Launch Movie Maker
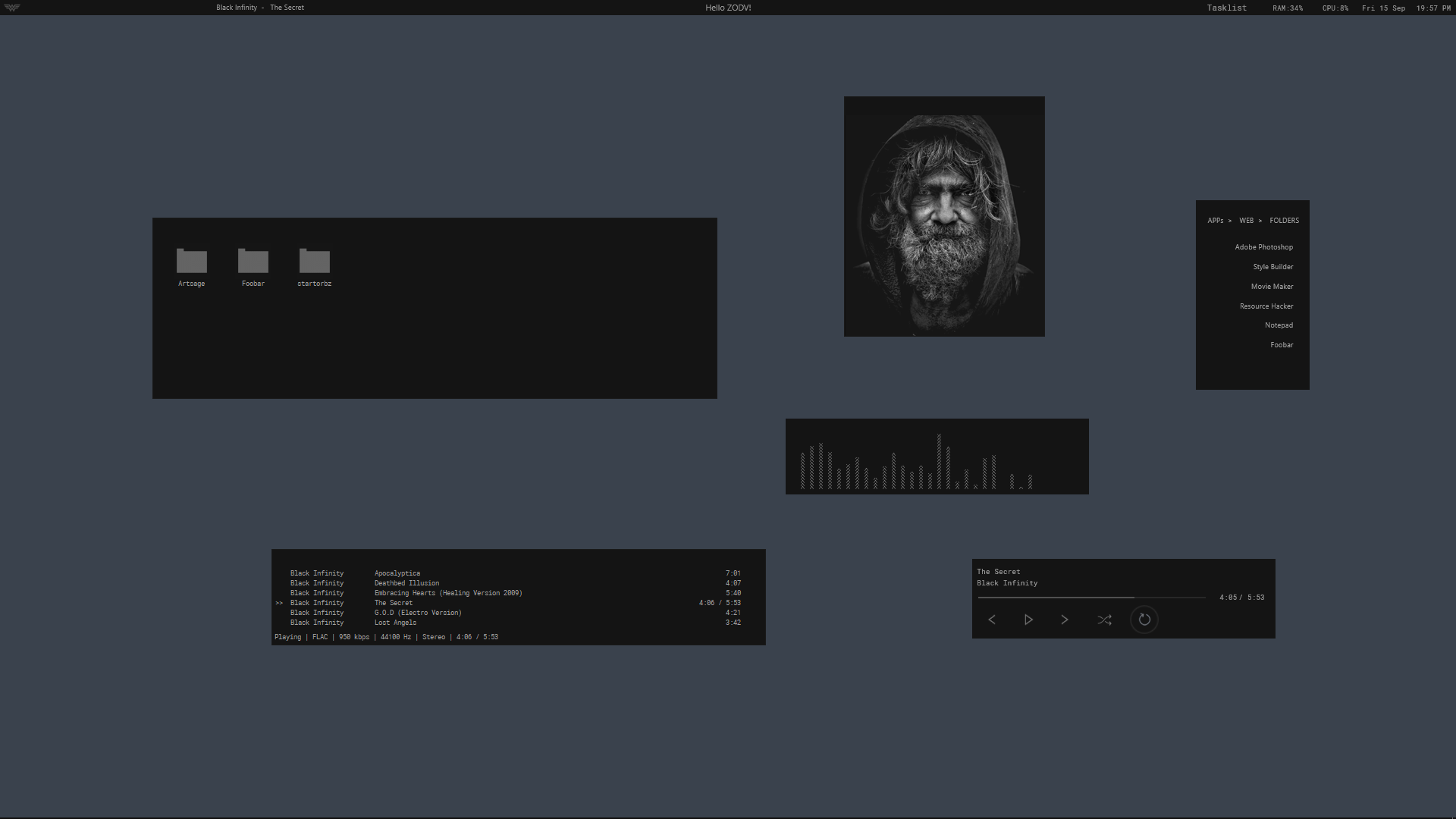The height and width of the screenshot is (819, 1456). click(1272, 287)
